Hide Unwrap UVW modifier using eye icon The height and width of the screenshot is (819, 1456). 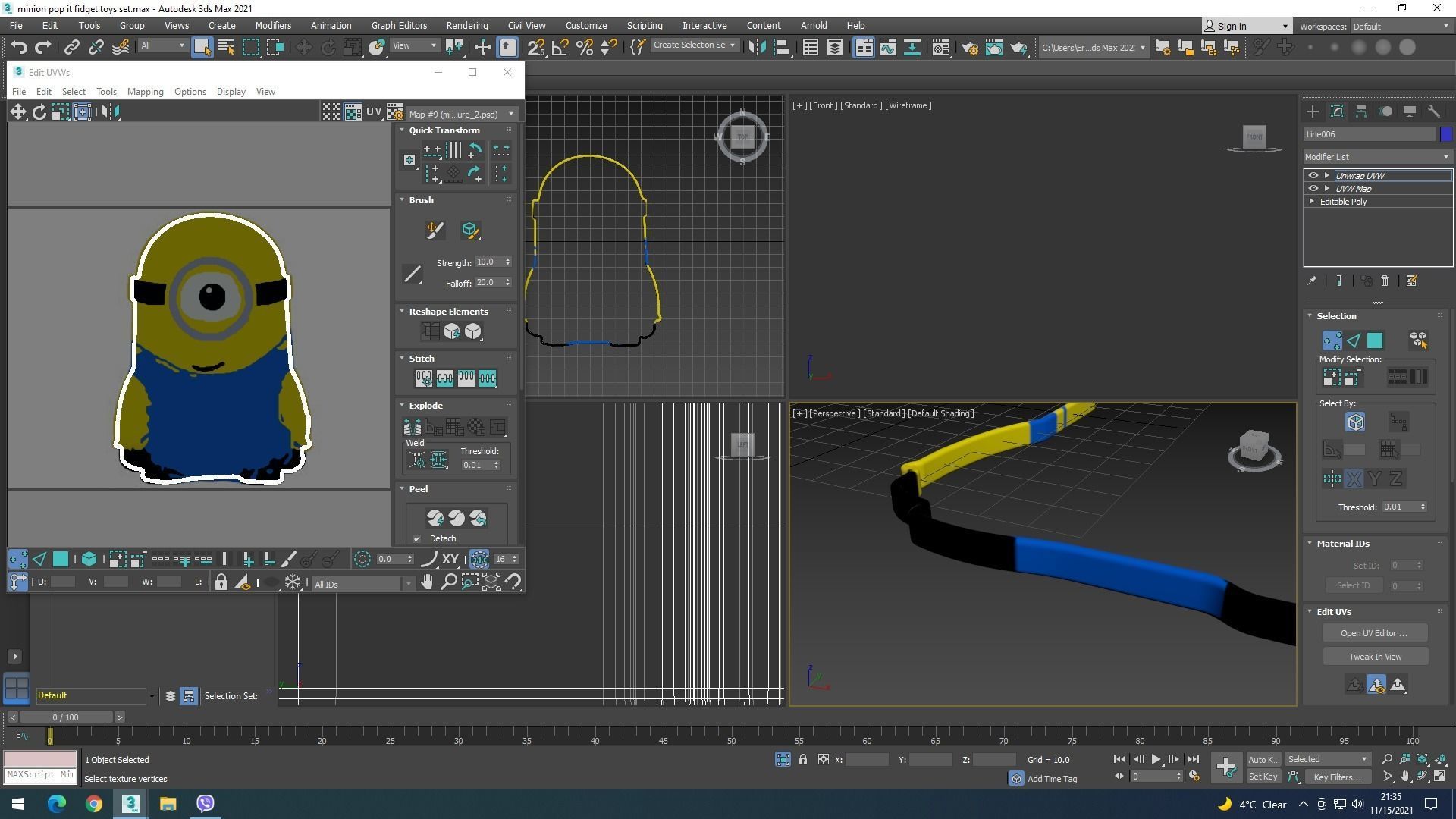click(x=1313, y=175)
